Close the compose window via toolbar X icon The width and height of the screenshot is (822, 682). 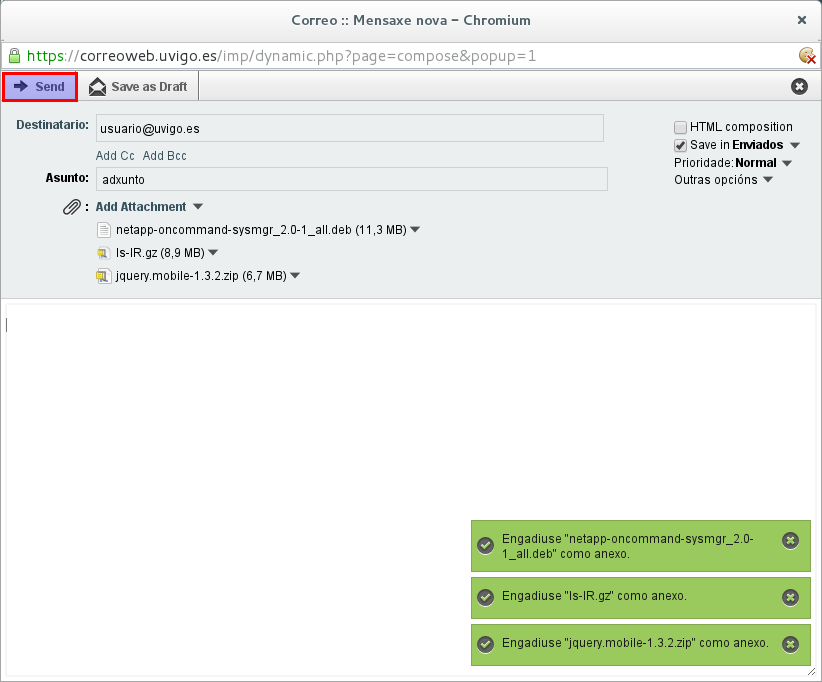click(x=799, y=87)
